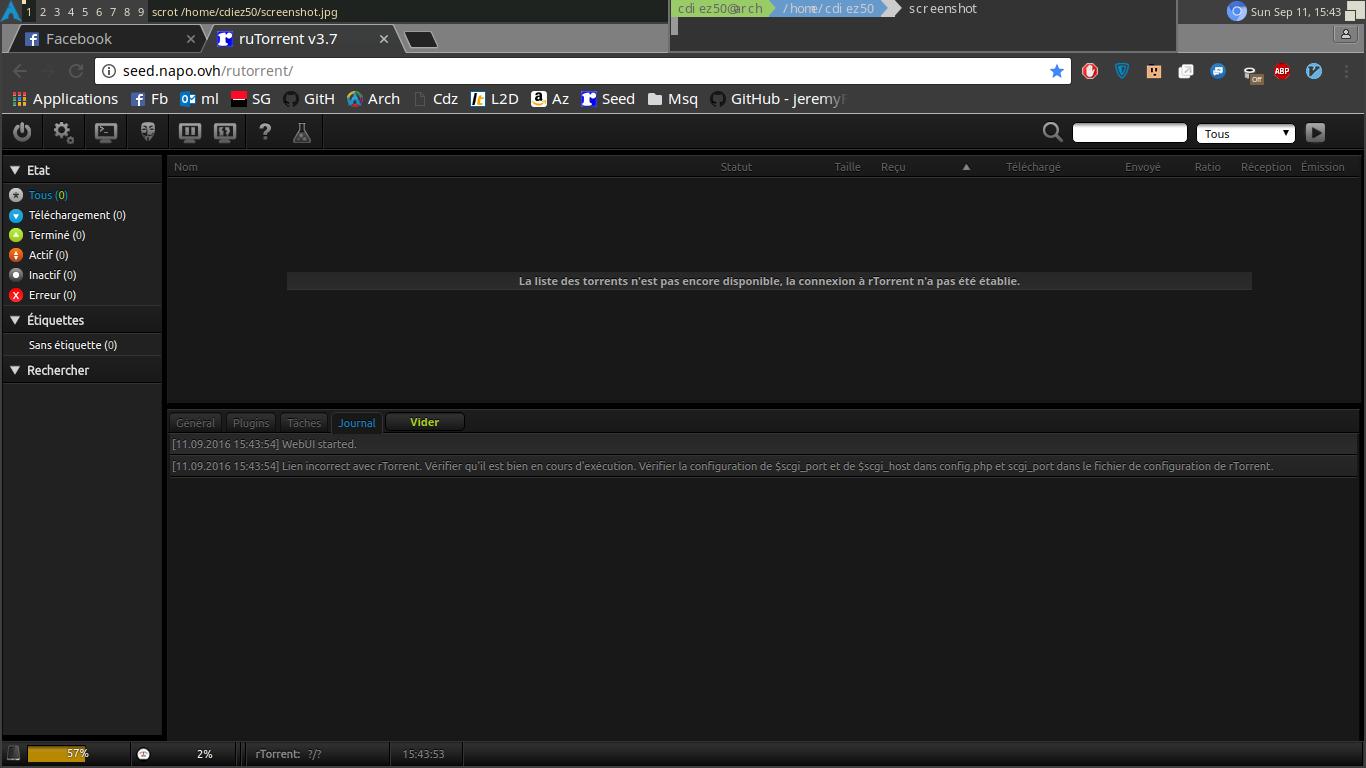Open the Fb bookmark
Image resolution: width=1366 pixels, height=768 pixels.
[x=150, y=99]
